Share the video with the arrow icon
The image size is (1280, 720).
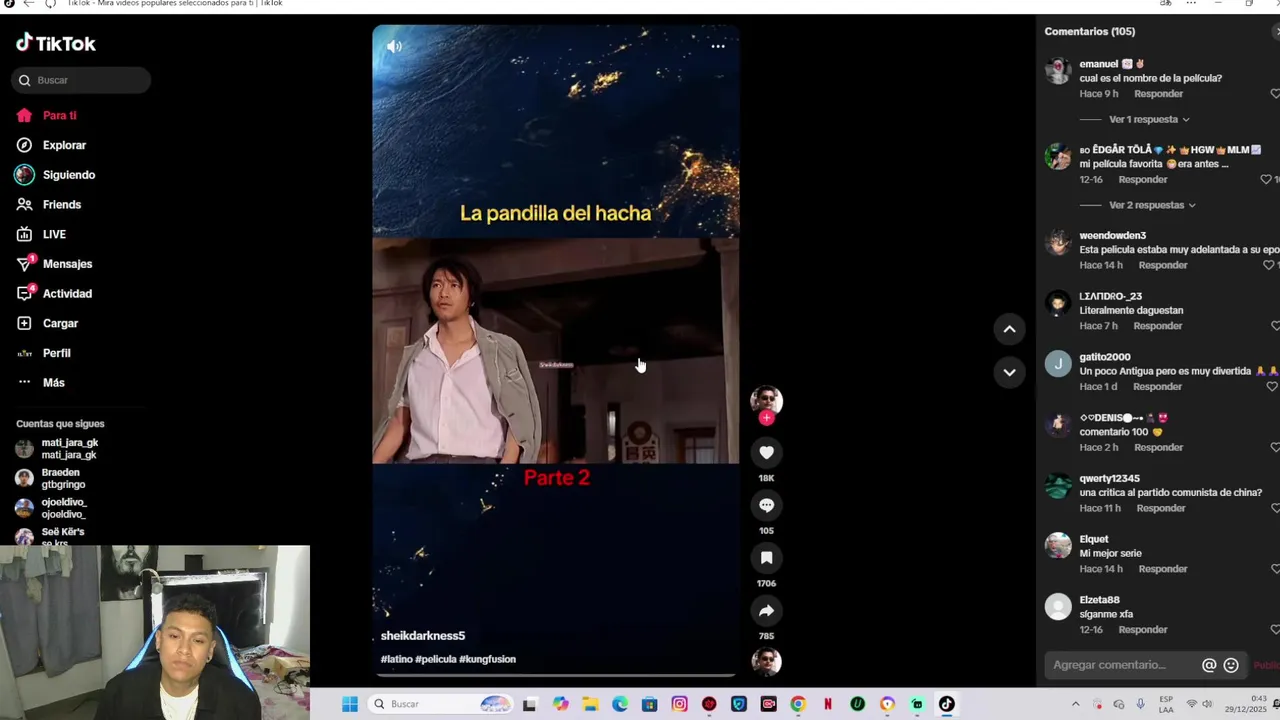pyautogui.click(x=766, y=611)
